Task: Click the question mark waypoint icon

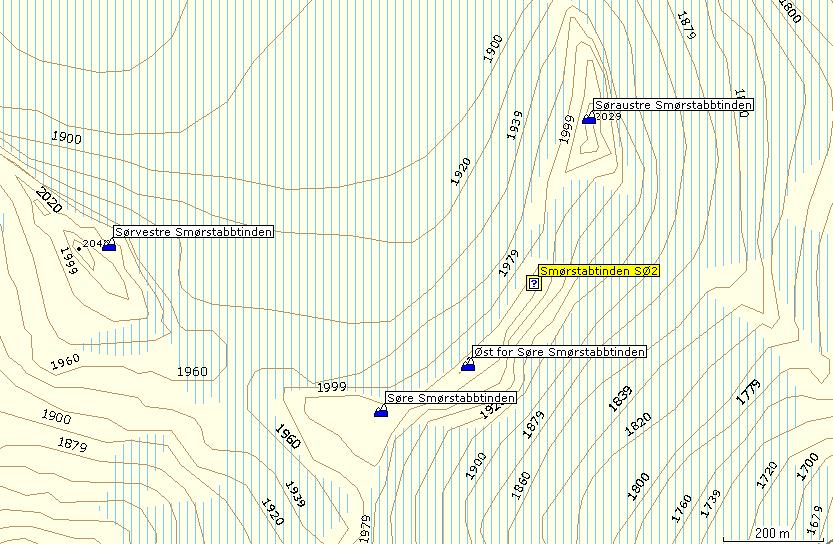Action: [534, 284]
